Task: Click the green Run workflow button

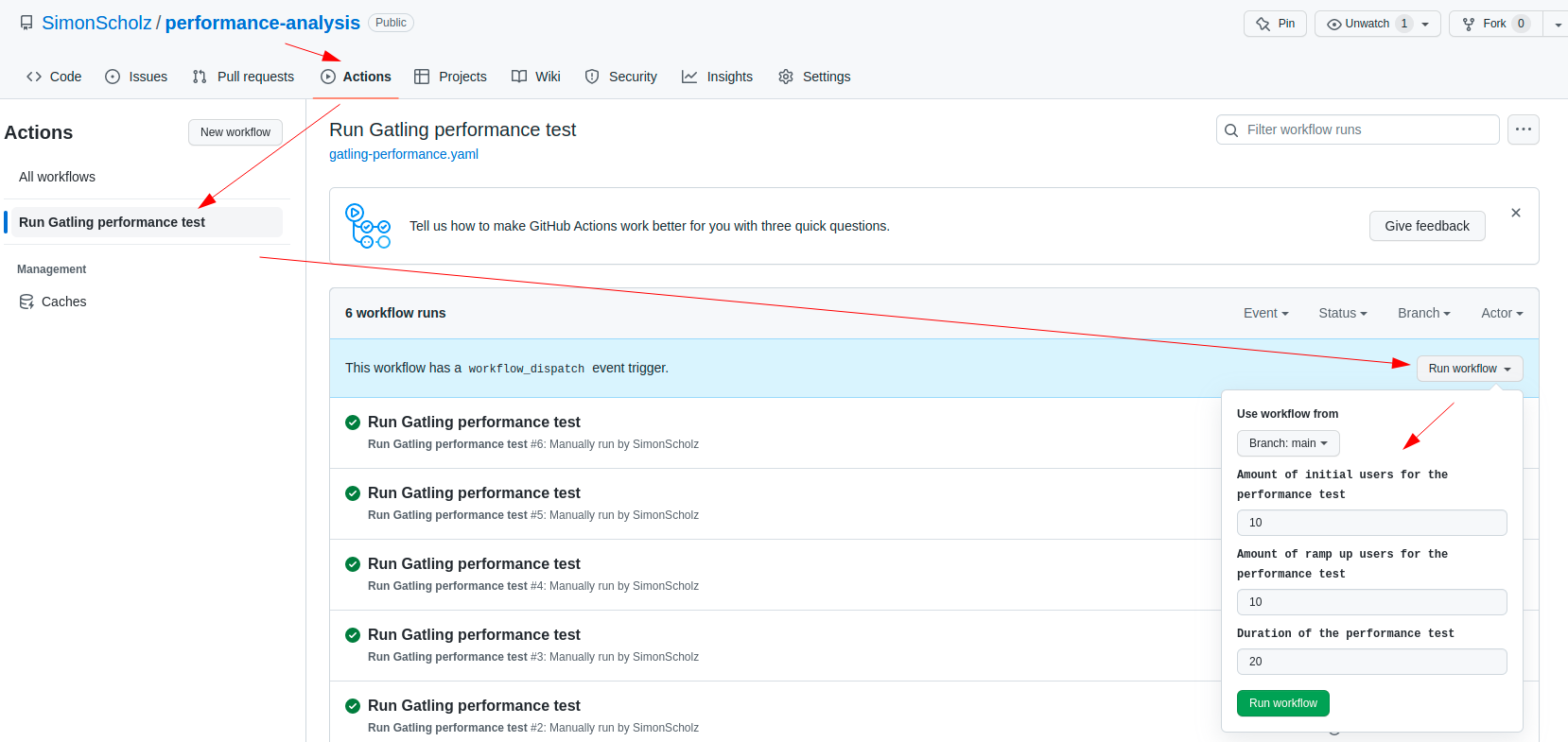Action: pyautogui.click(x=1282, y=703)
